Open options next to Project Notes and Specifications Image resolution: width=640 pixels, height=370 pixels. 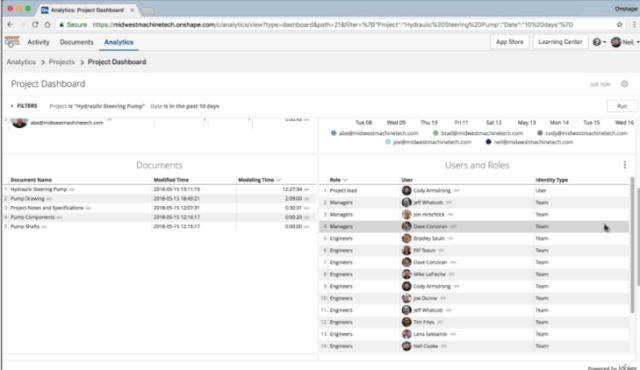point(89,208)
